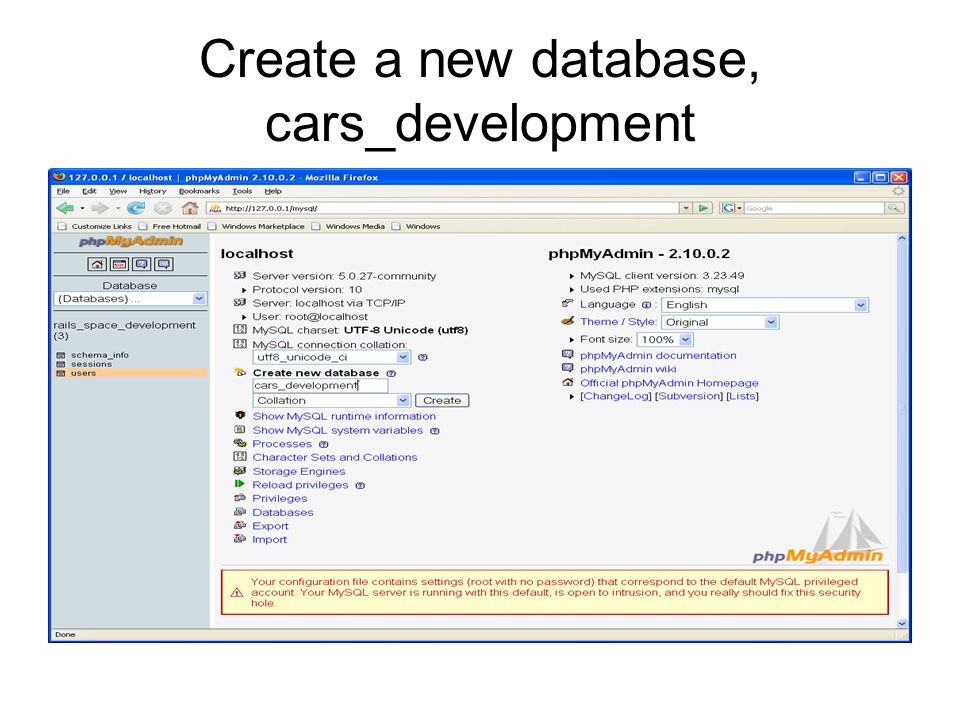The width and height of the screenshot is (960, 720).
Task: Select the sessions table in left panel
Action: (91, 364)
